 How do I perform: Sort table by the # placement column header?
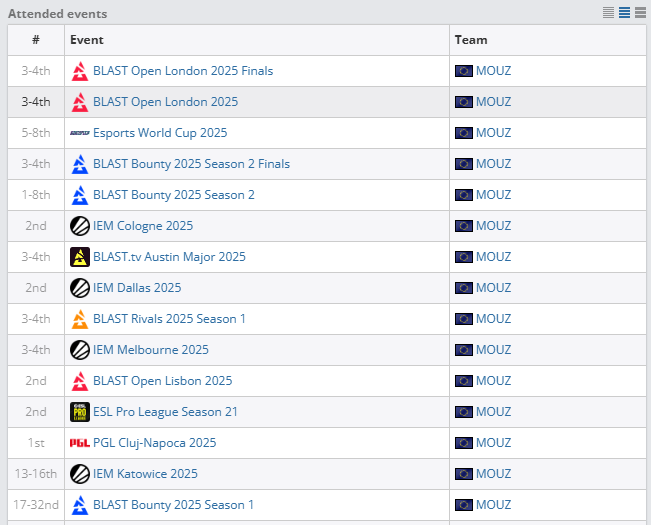click(x=36, y=40)
